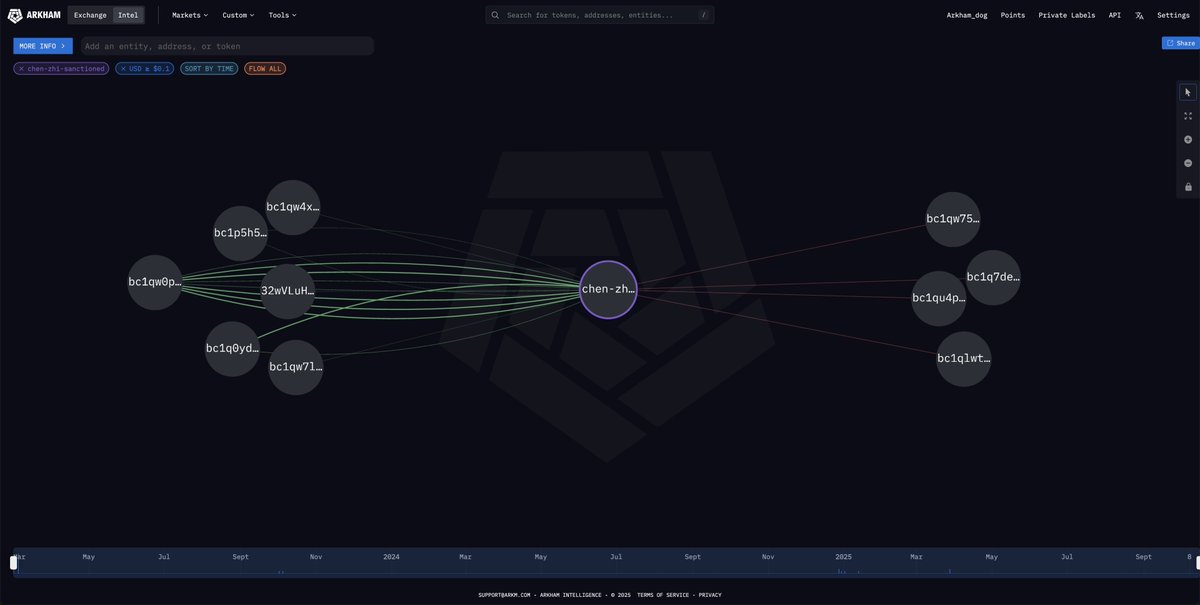Click the support@arkm.com footer link
1200x605 pixels.
(x=506, y=595)
